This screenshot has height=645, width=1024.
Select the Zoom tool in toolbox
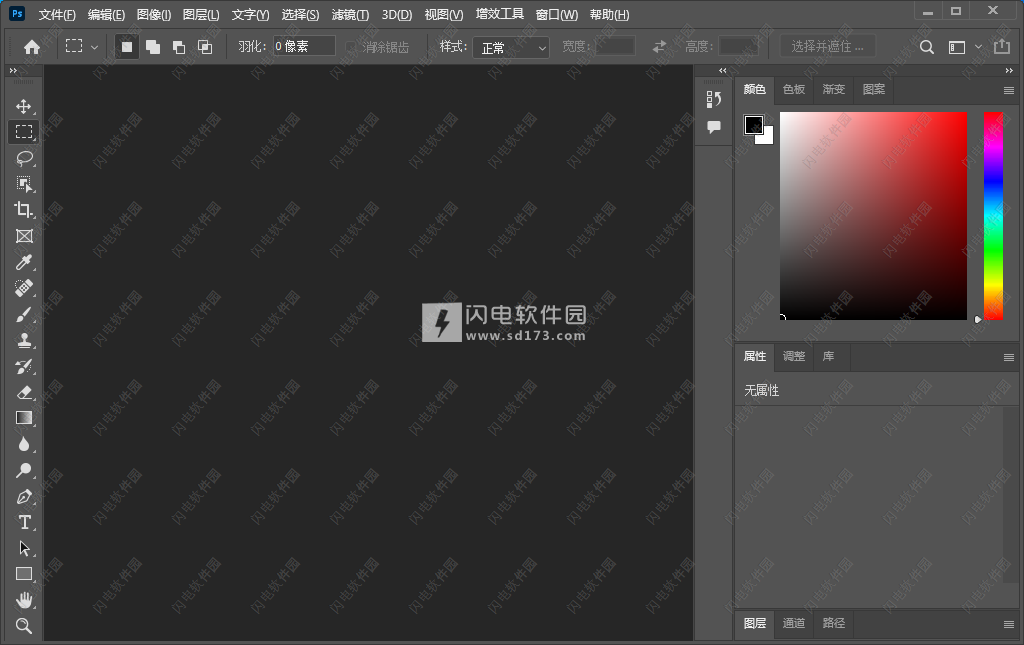click(24, 625)
